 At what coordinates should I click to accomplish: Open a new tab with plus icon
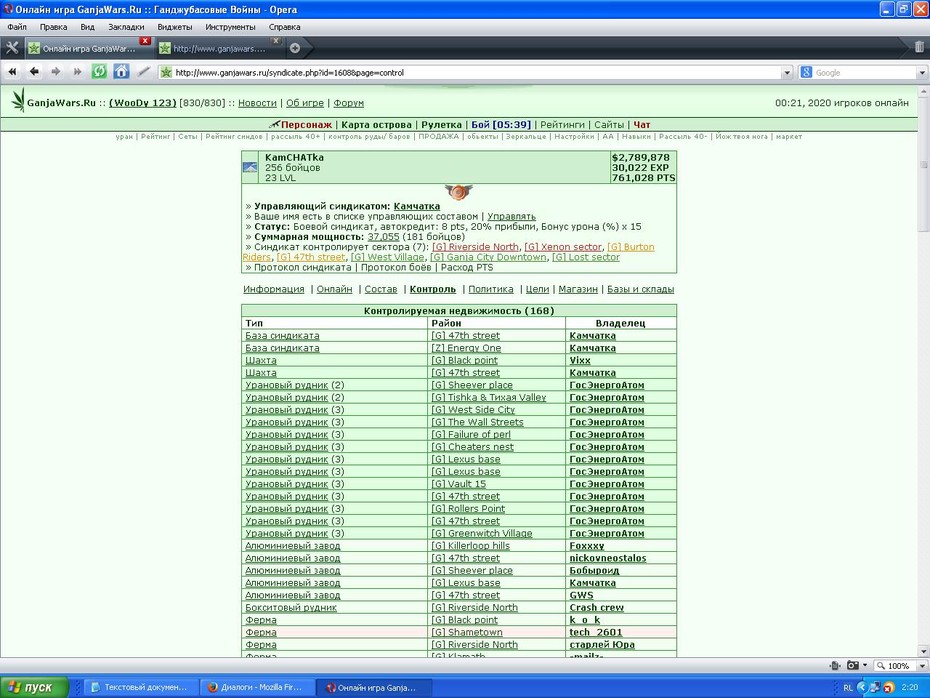point(295,48)
